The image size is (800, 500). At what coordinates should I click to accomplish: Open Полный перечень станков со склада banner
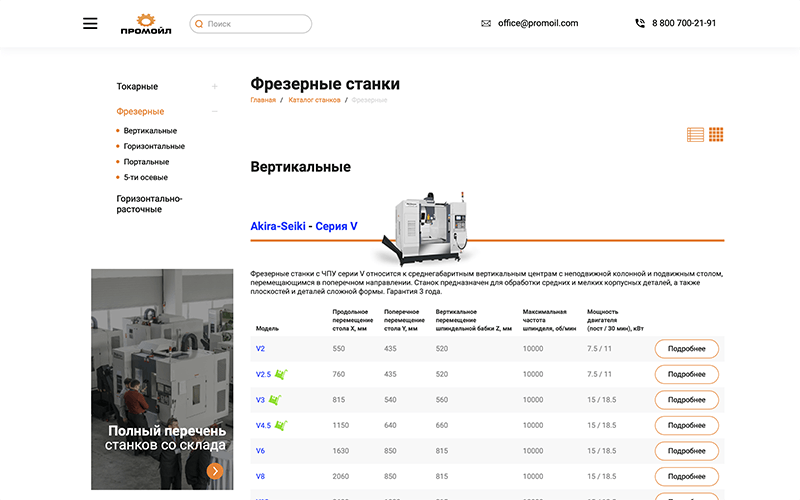[x=162, y=380]
